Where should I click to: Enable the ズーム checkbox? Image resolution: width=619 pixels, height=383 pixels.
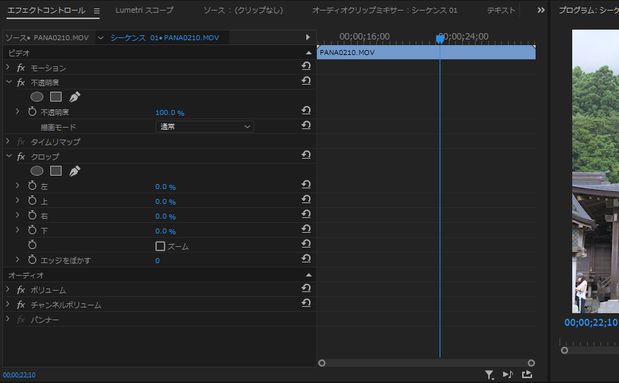[160, 246]
